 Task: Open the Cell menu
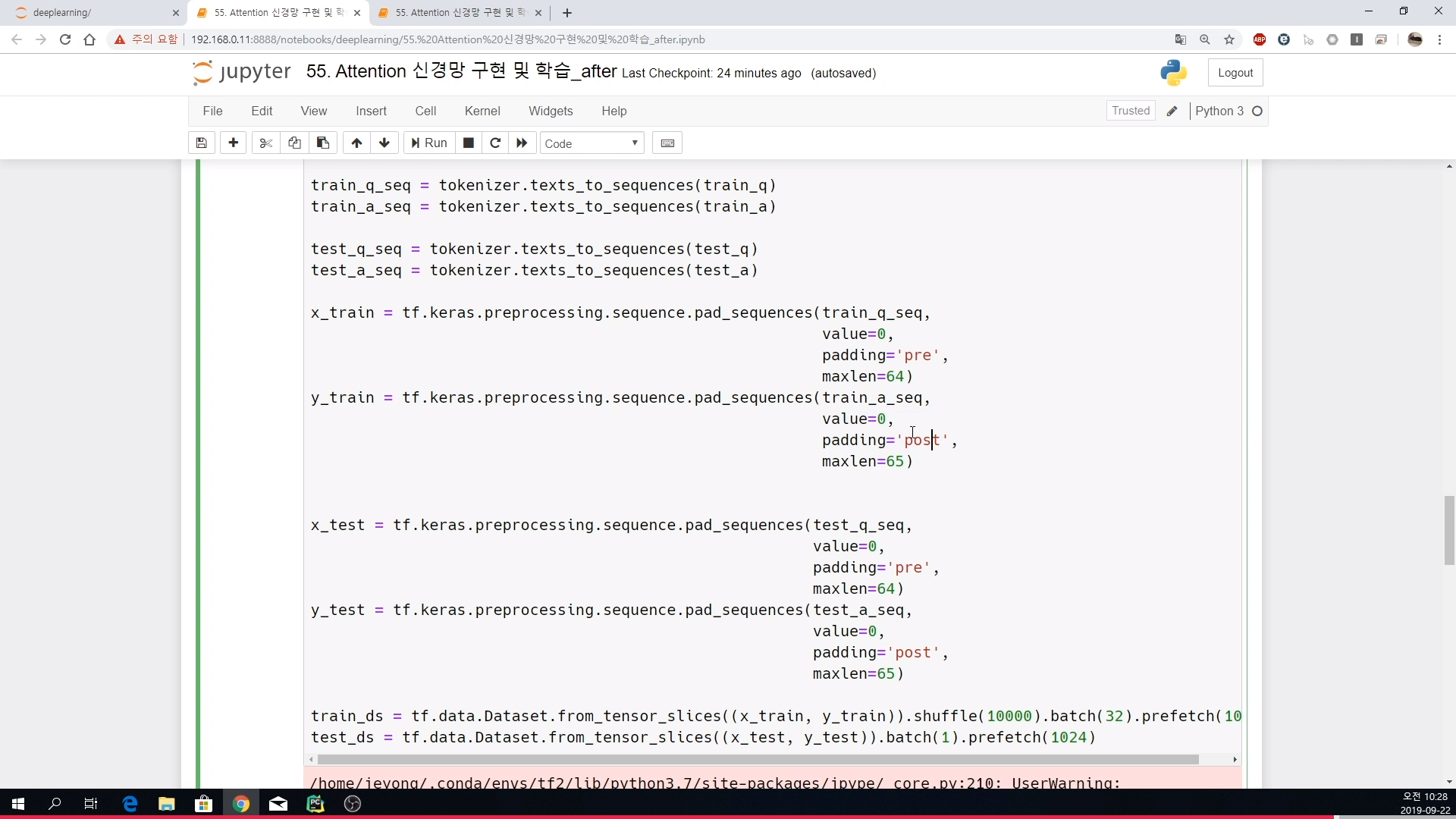pyautogui.click(x=425, y=111)
